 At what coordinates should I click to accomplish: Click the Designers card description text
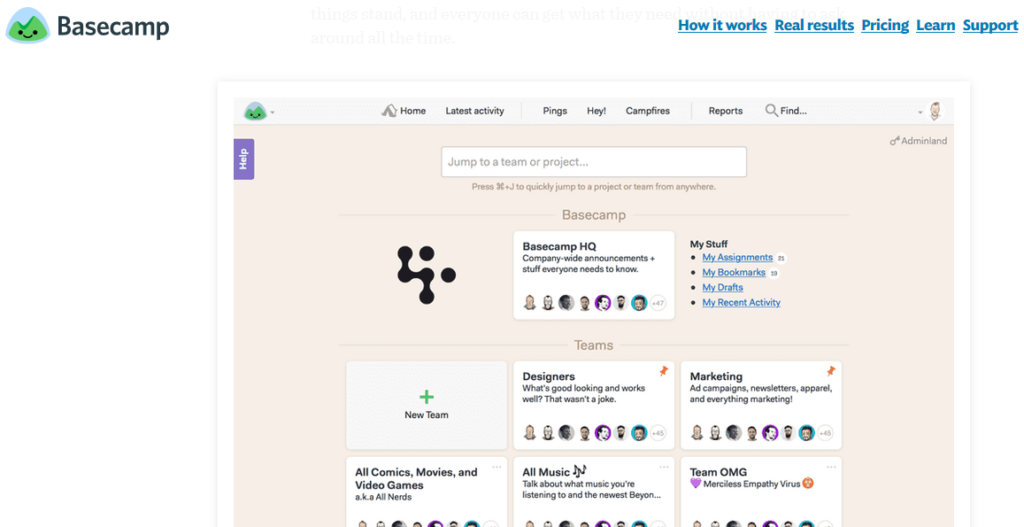pos(584,393)
